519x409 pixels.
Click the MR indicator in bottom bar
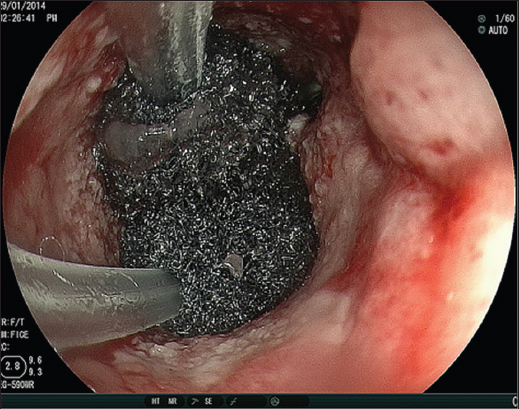(x=173, y=401)
